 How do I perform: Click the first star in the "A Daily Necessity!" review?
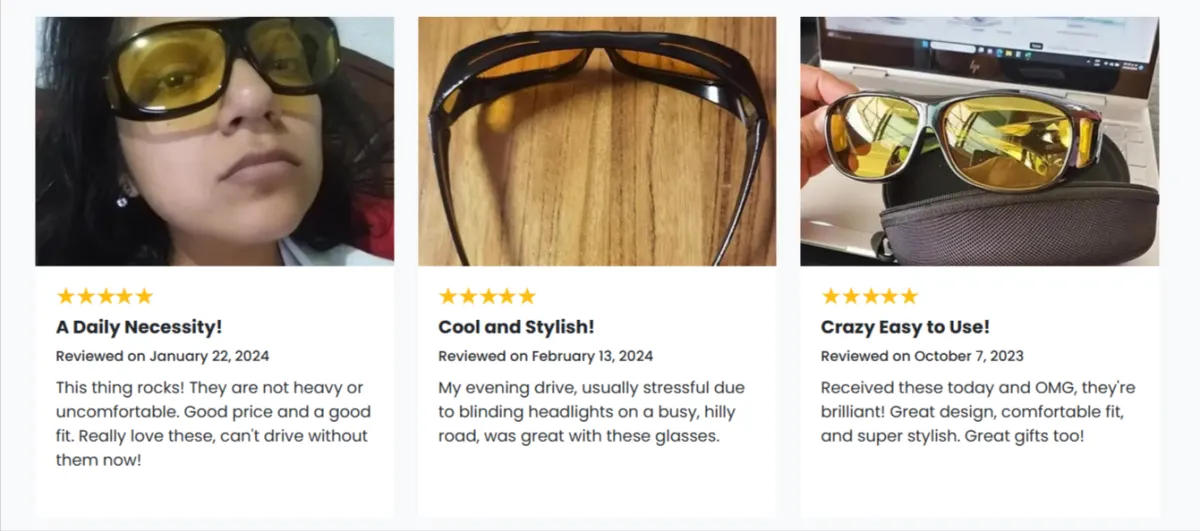(x=66, y=296)
